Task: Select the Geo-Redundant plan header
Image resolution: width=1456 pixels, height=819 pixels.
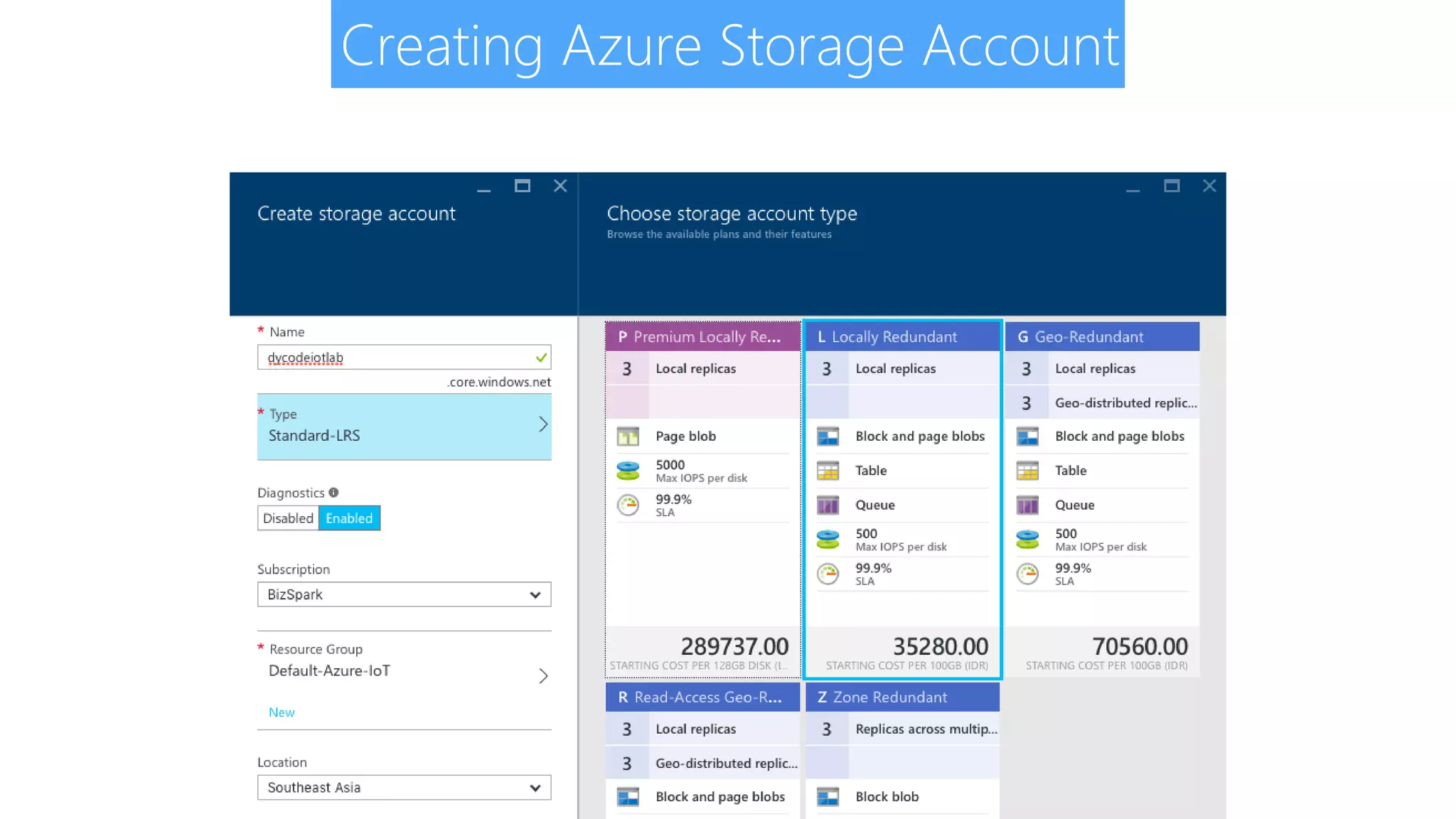Action: (1101, 337)
